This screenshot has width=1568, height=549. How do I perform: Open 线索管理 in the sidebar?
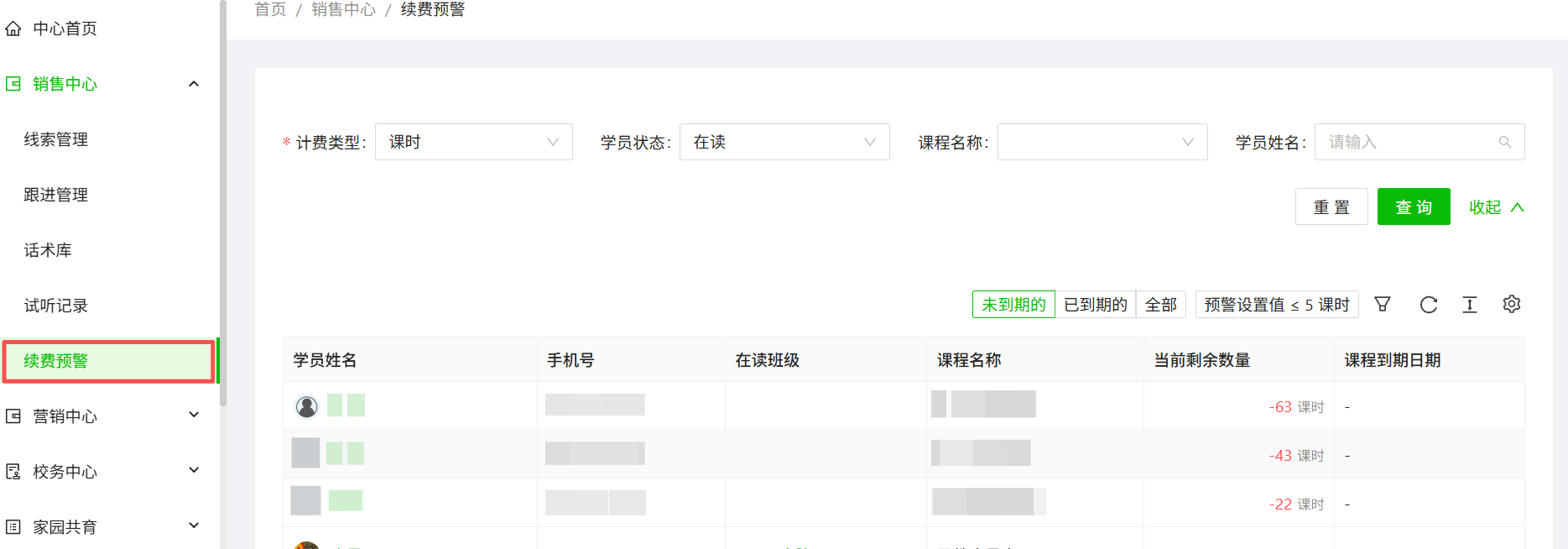pos(56,139)
